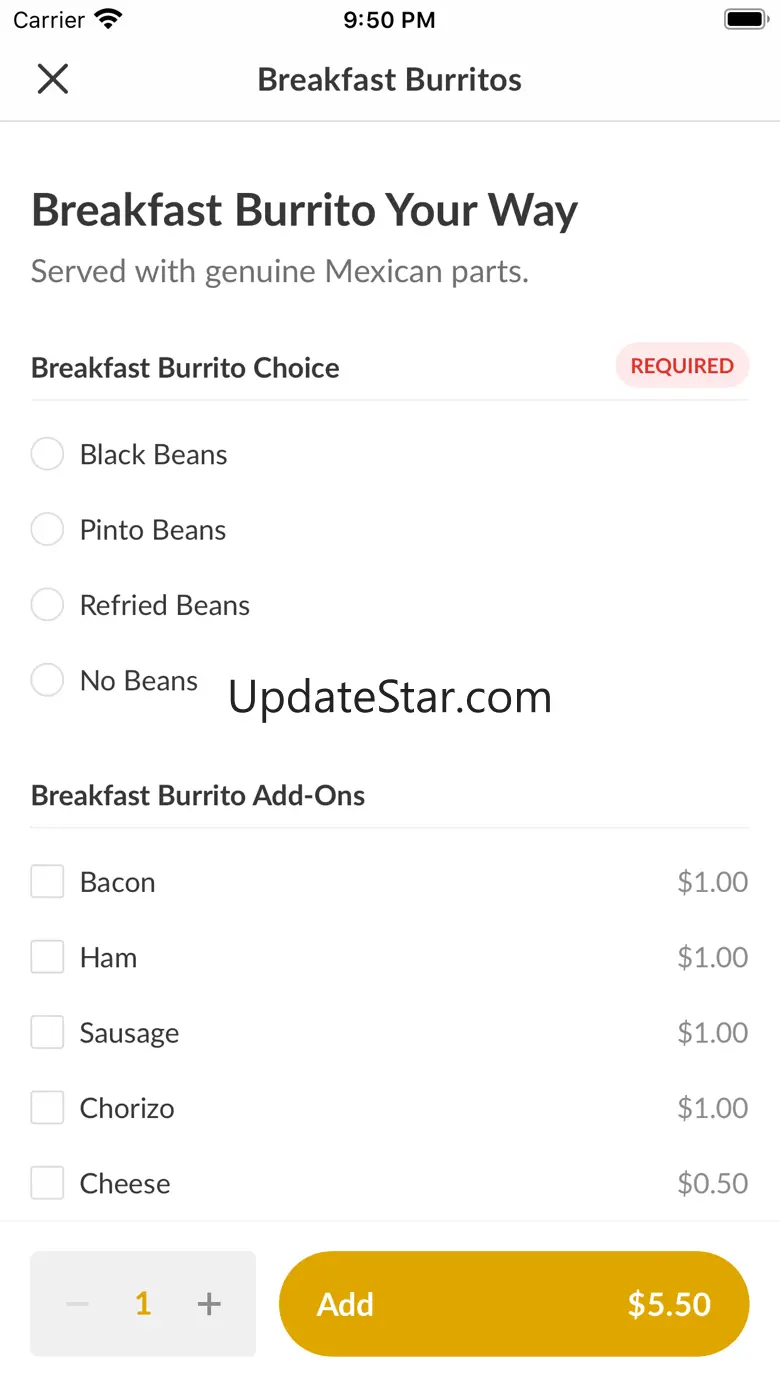Click the Wi-Fi icon in status bar
The width and height of the screenshot is (780, 1387).
[x=108, y=20]
